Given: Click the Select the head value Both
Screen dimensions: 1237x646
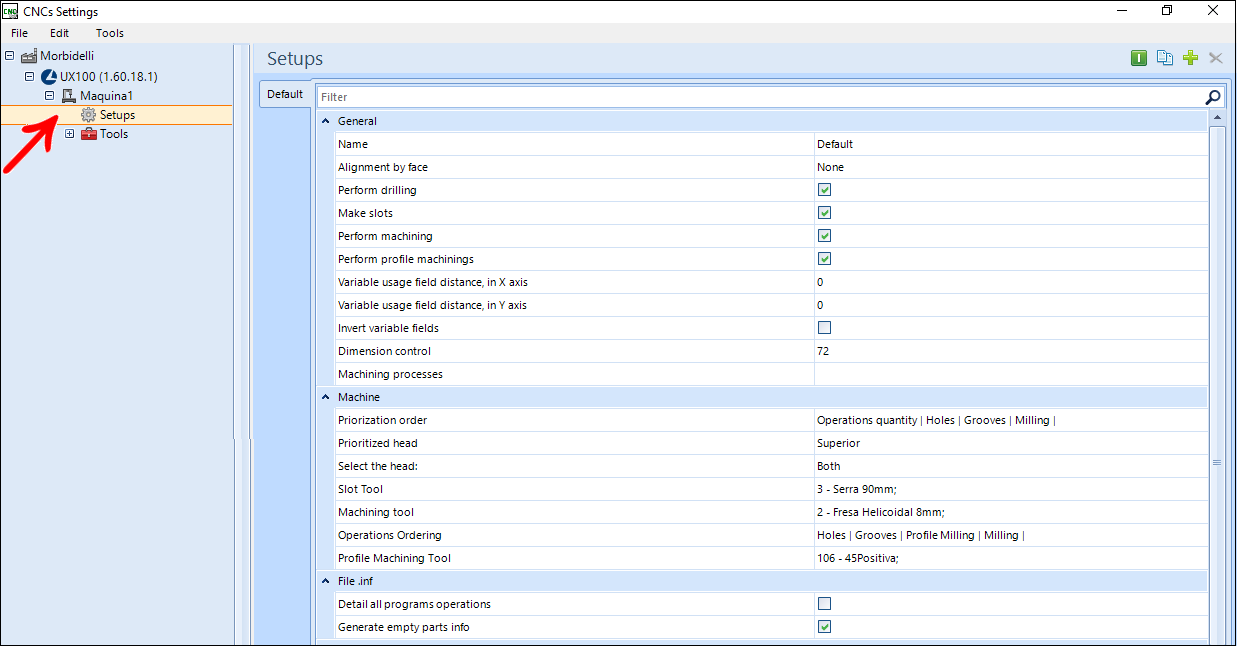Looking at the screenshot, I should click(x=1010, y=466).
